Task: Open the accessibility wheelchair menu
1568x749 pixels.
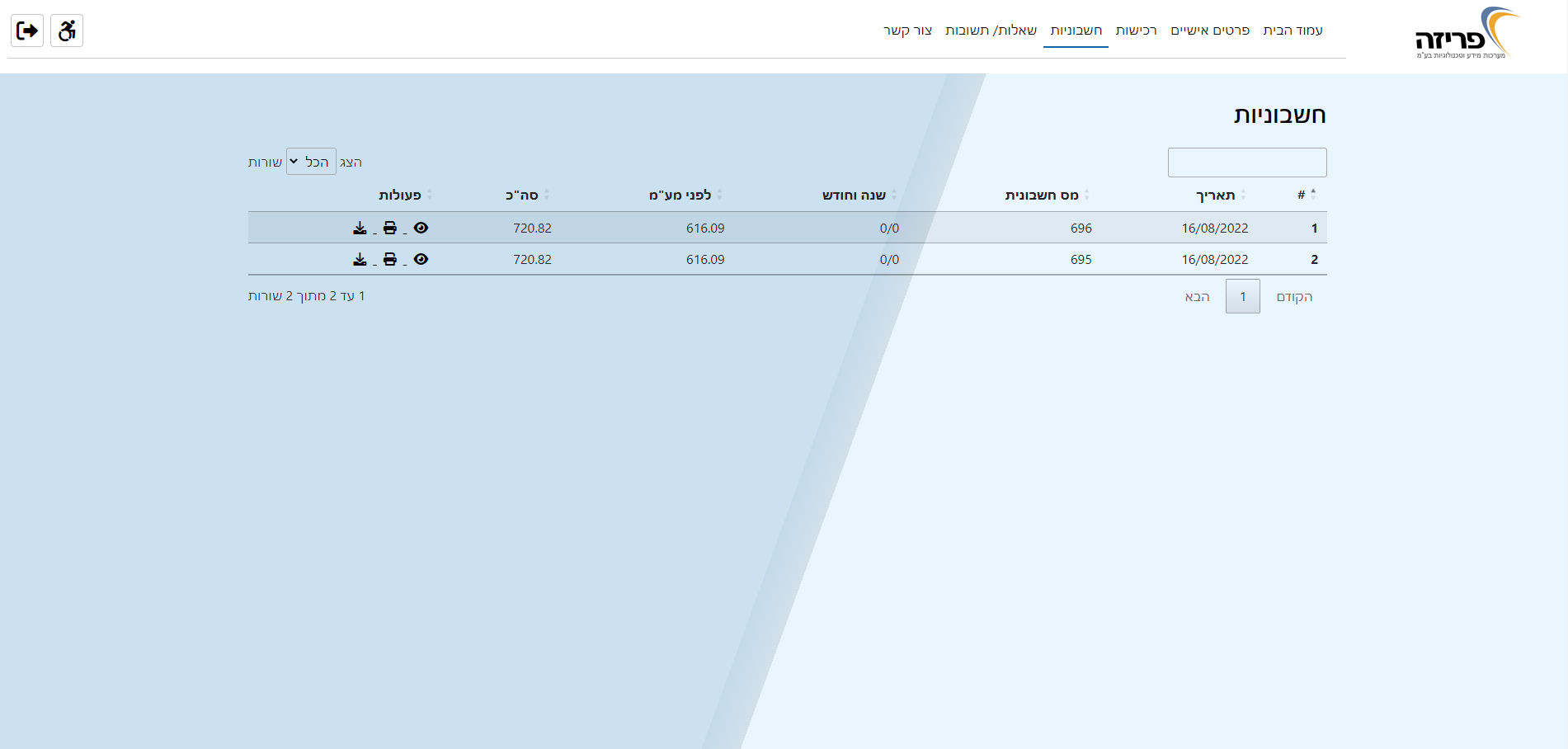Action: pyautogui.click(x=67, y=31)
